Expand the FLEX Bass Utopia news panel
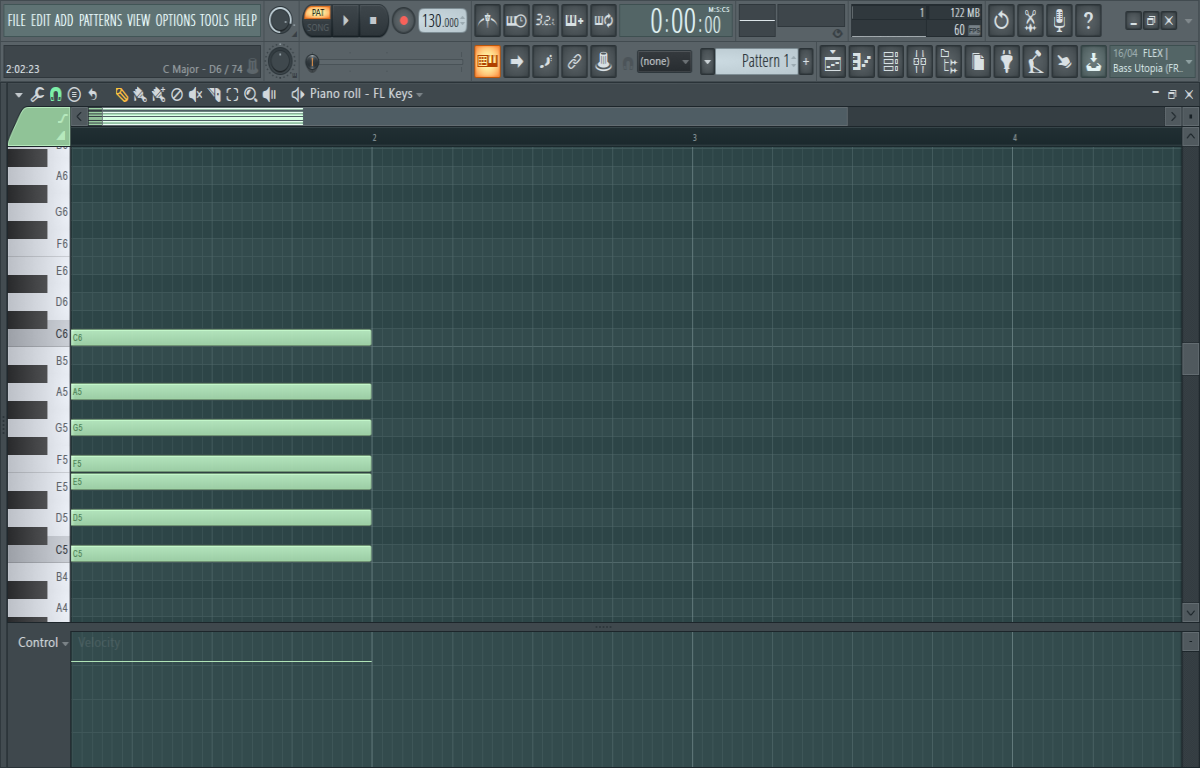 pyautogui.click(x=1152, y=60)
